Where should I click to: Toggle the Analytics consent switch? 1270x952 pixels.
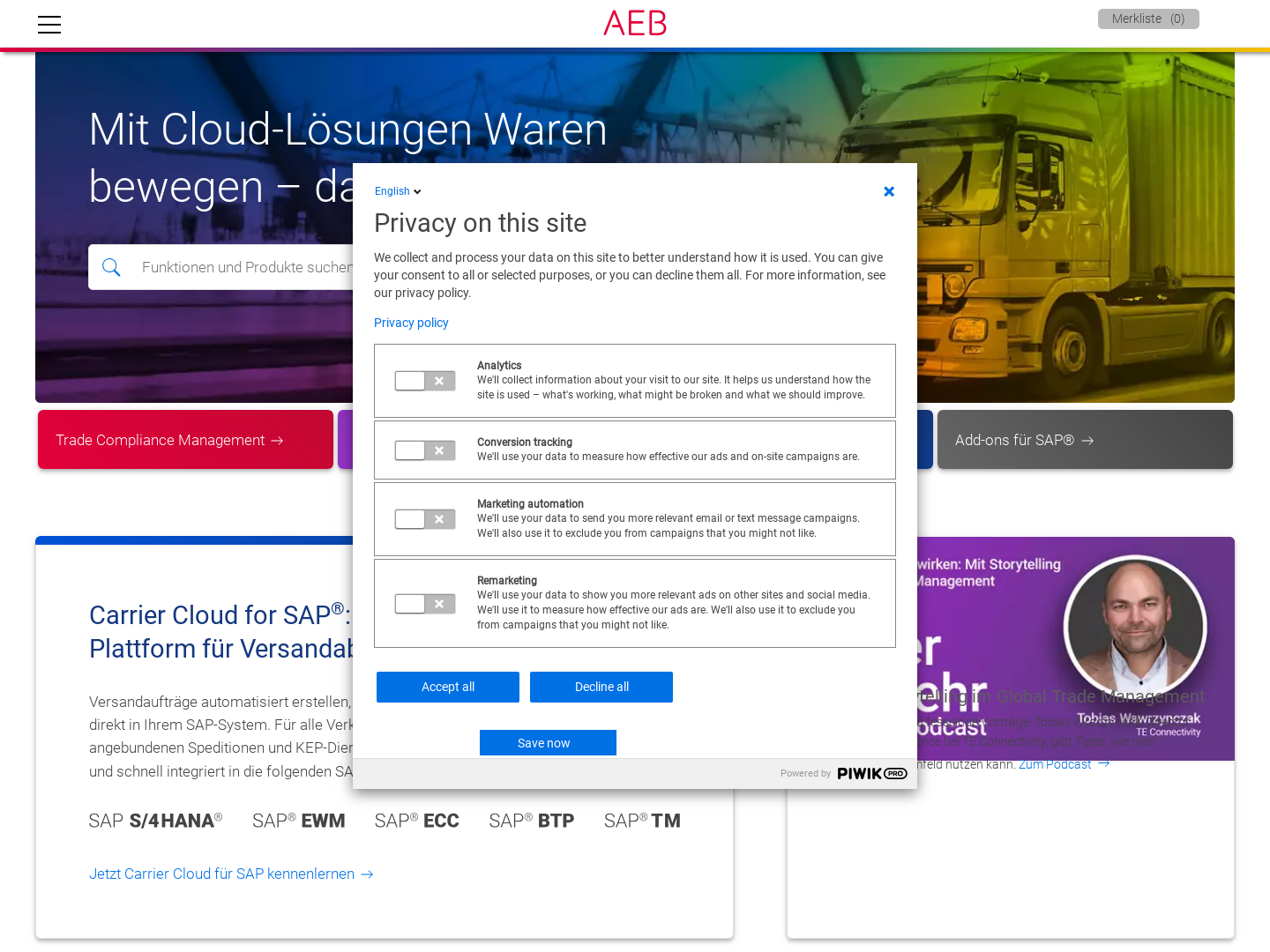point(425,381)
